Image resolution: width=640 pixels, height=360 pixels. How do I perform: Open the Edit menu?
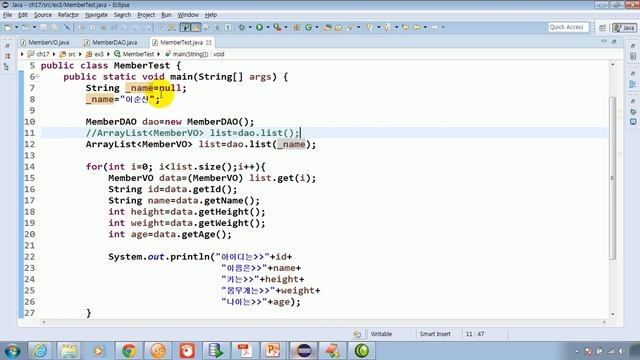click(23, 15)
